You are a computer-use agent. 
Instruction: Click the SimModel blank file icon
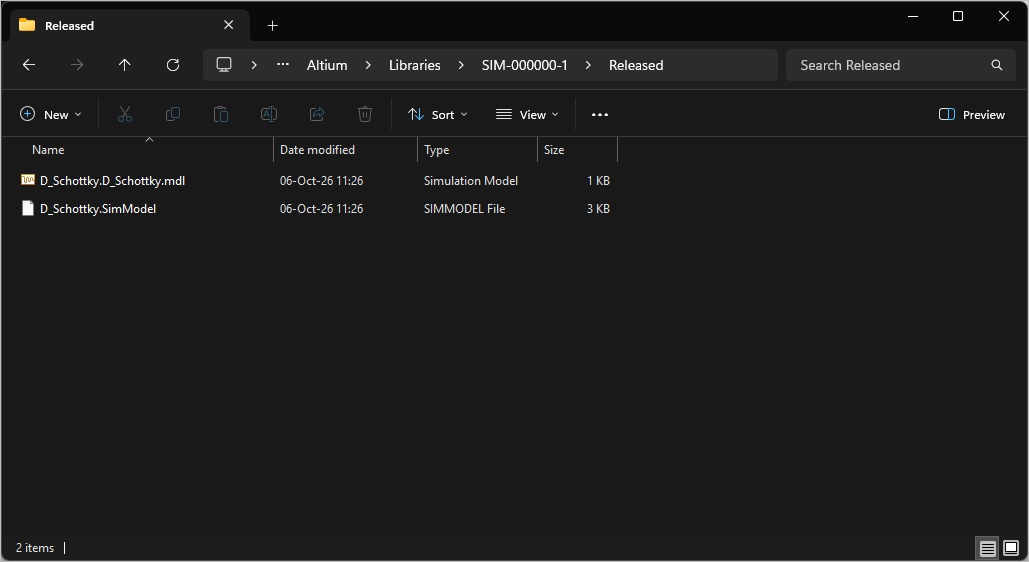click(28, 208)
